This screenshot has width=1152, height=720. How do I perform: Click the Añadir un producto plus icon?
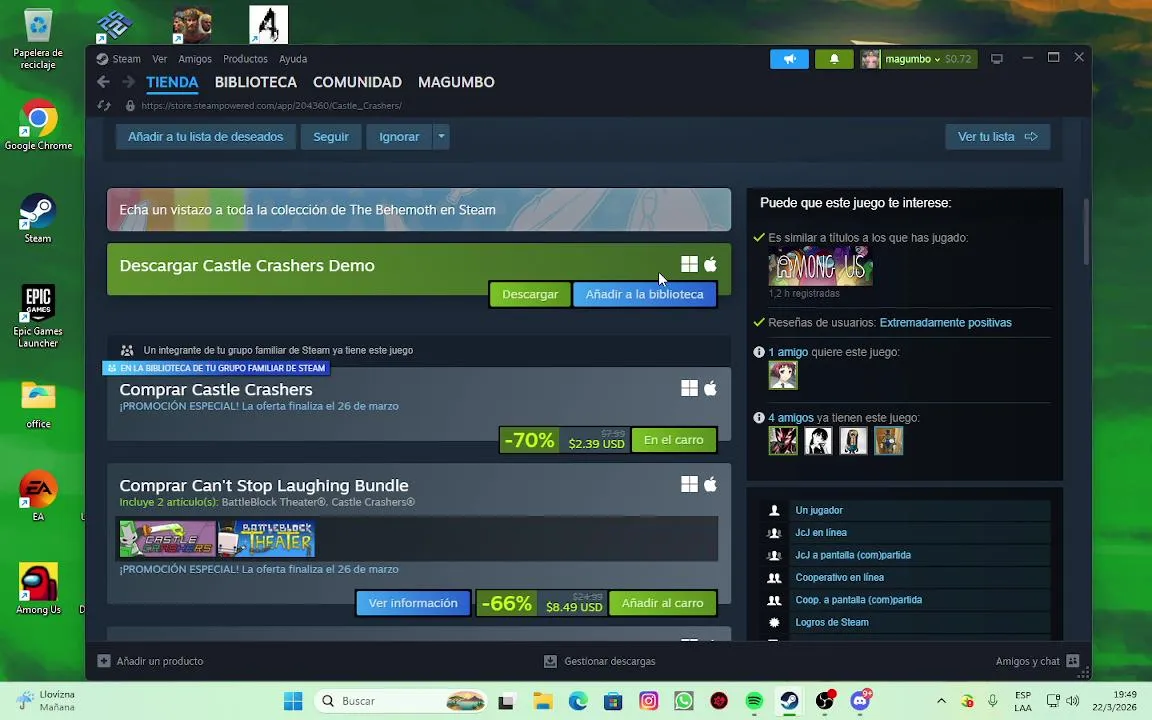tap(104, 661)
